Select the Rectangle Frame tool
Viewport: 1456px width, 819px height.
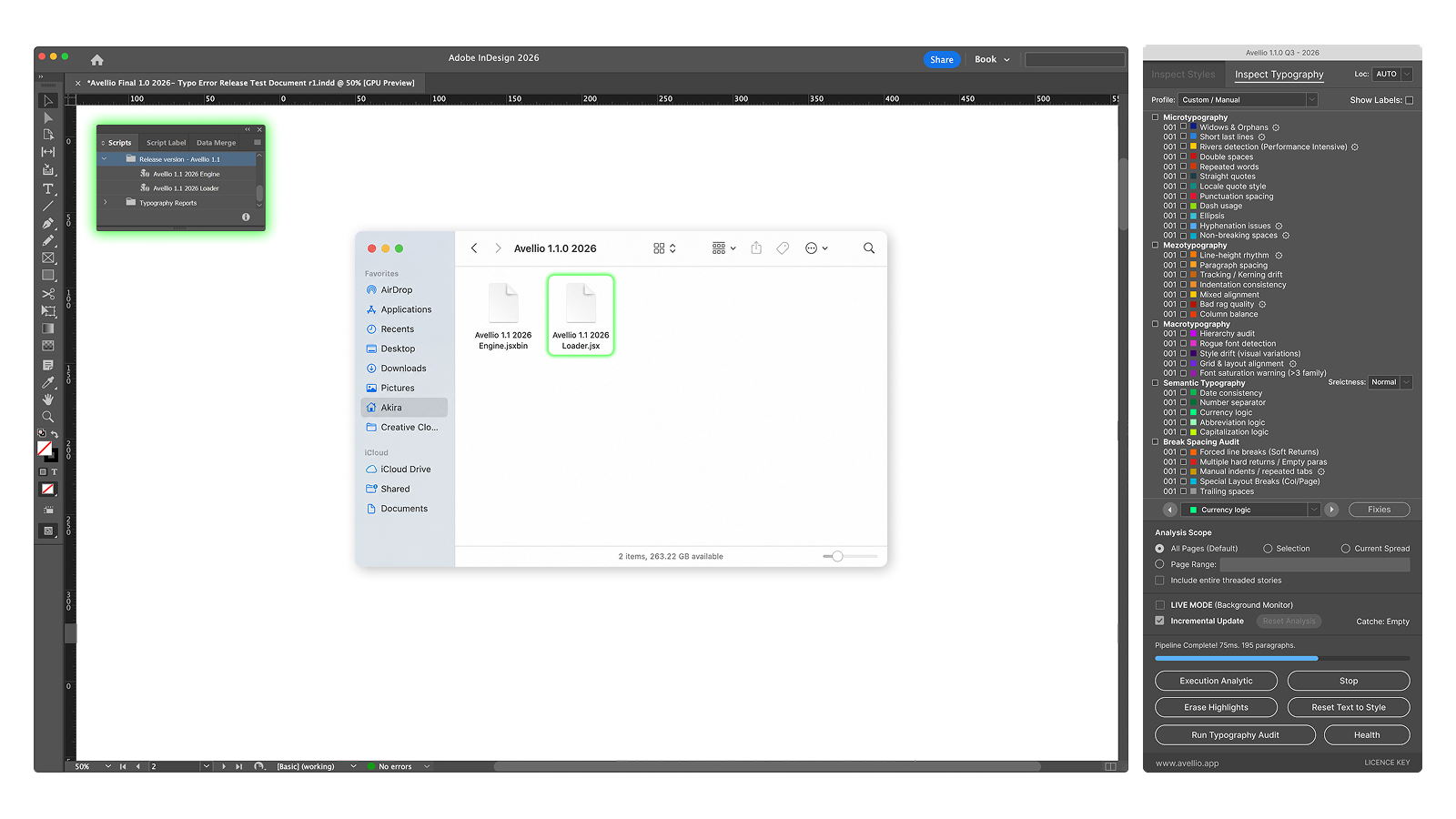point(48,258)
